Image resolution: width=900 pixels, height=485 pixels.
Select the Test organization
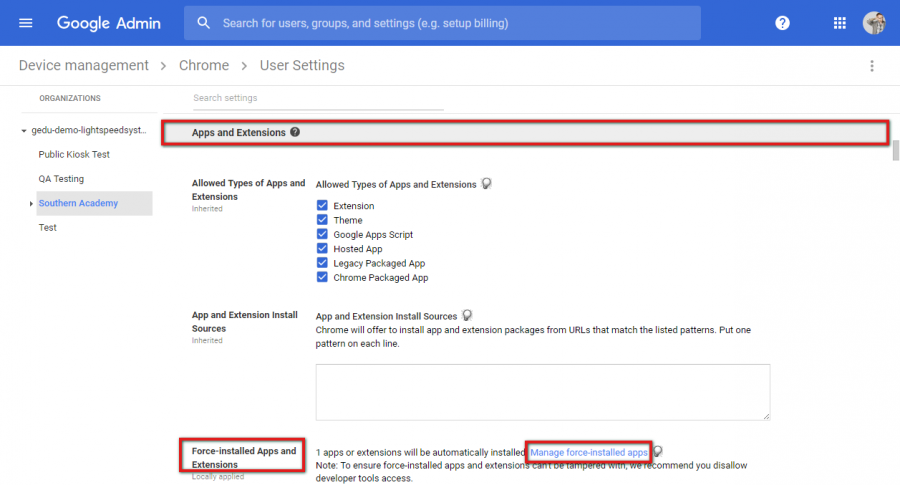point(48,228)
